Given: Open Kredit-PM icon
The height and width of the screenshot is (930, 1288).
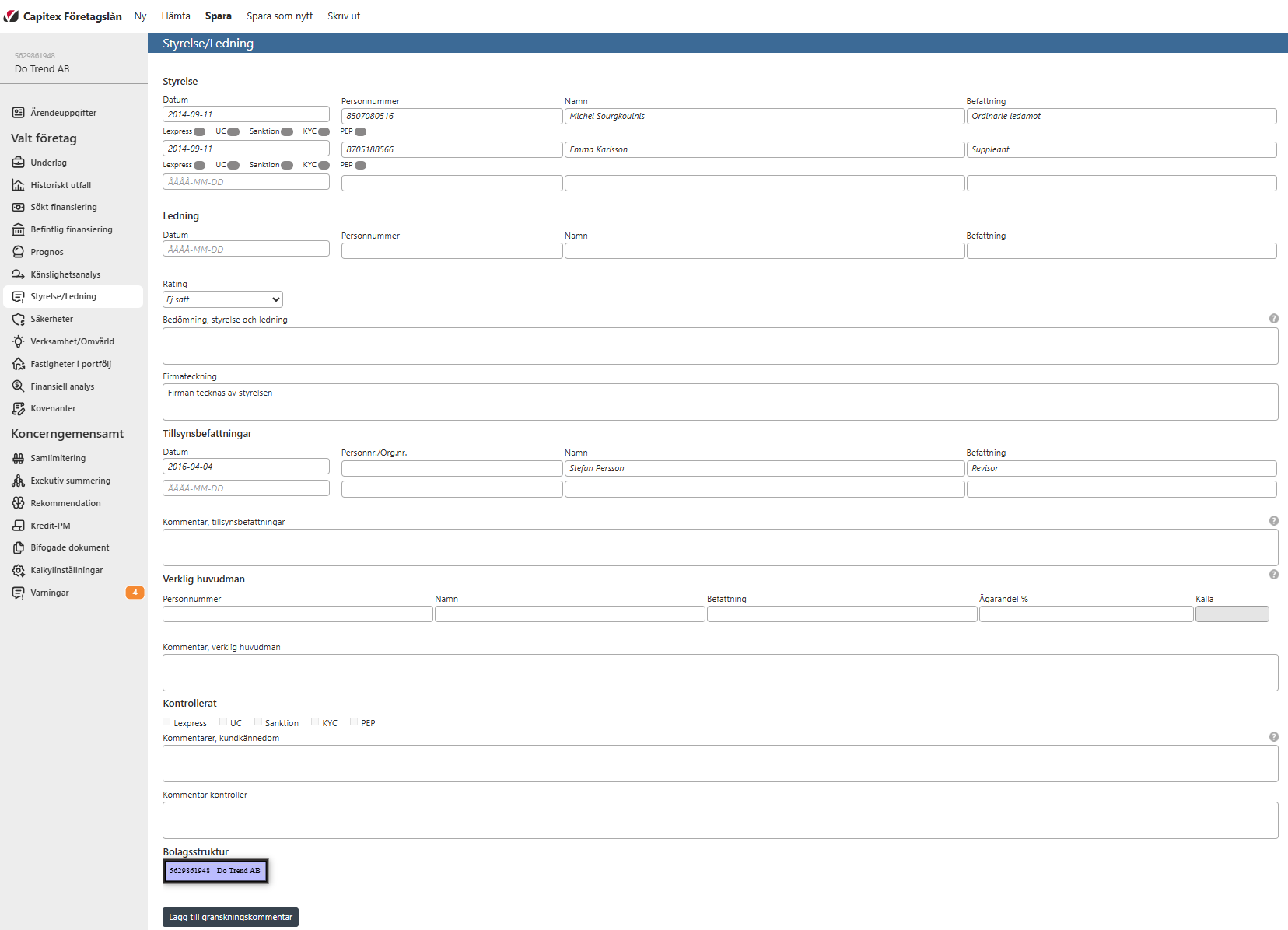Looking at the screenshot, I should click(x=18, y=526).
